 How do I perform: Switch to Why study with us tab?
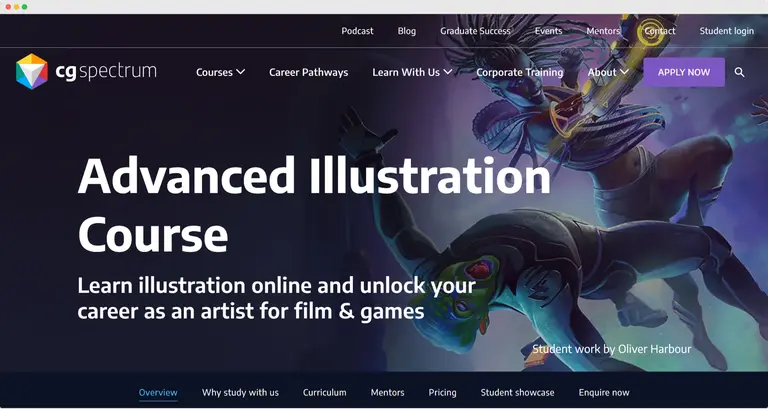(240, 392)
